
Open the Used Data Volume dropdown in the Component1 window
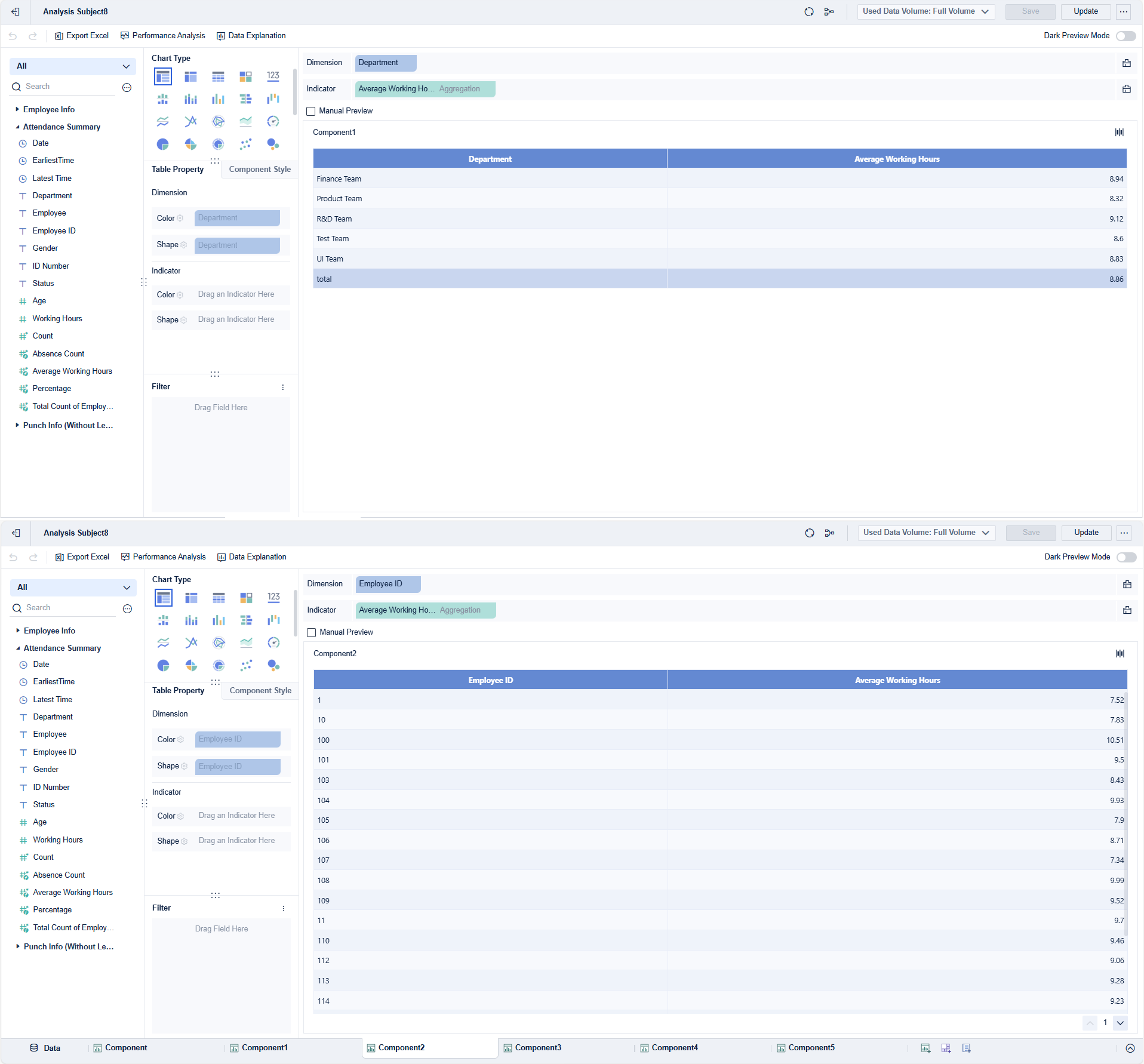pos(926,11)
